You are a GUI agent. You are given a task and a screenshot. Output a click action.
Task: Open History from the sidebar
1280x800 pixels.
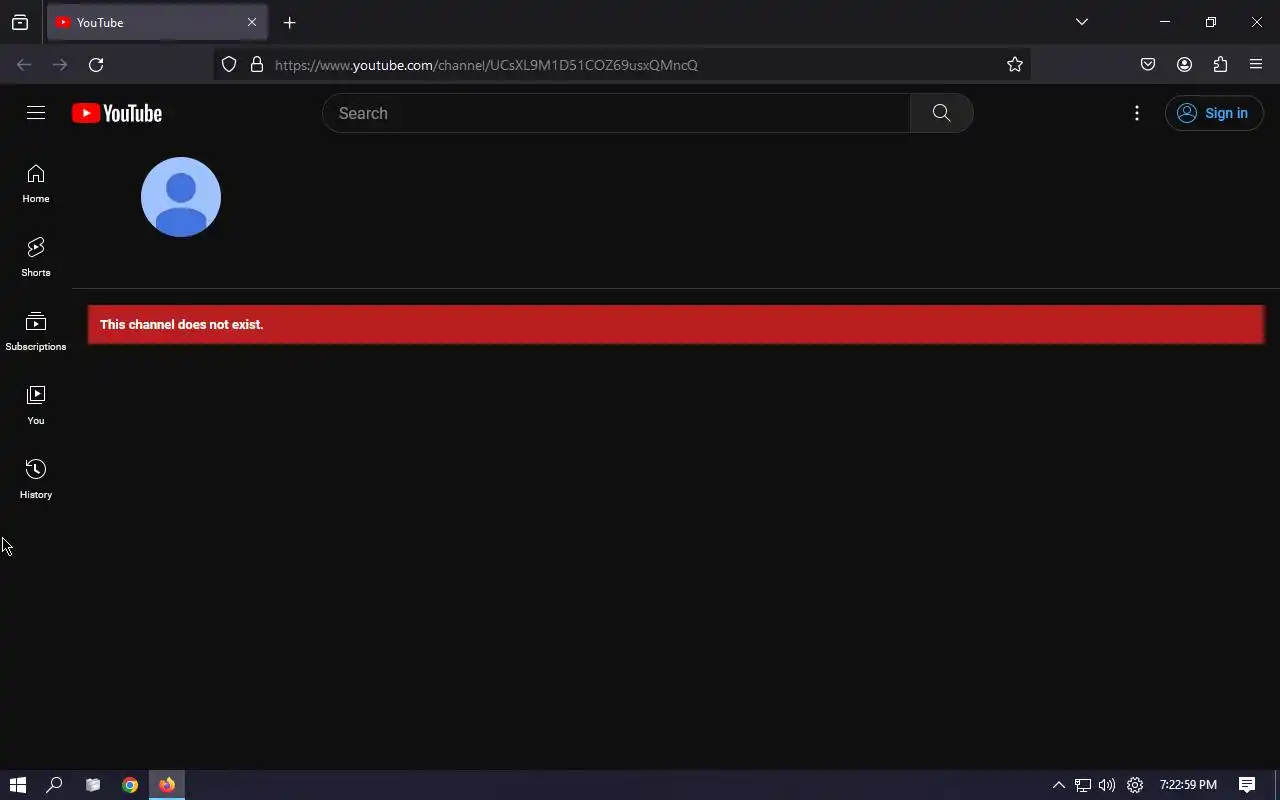click(36, 480)
